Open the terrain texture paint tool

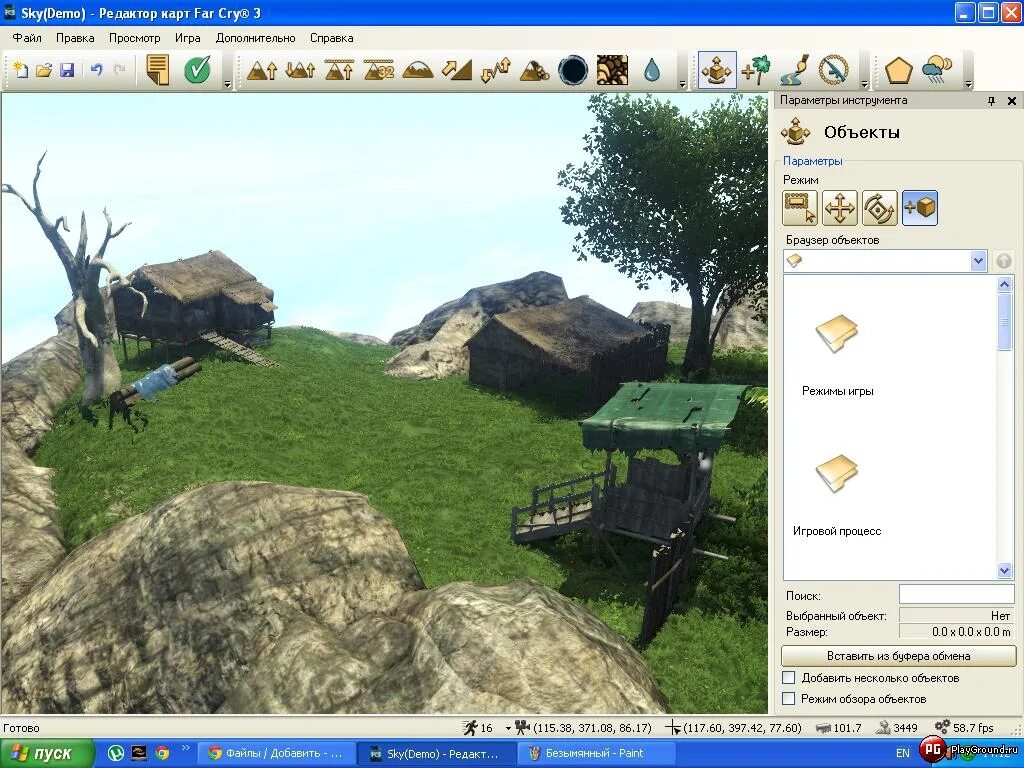pyautogui.click(x=613, y=70)
